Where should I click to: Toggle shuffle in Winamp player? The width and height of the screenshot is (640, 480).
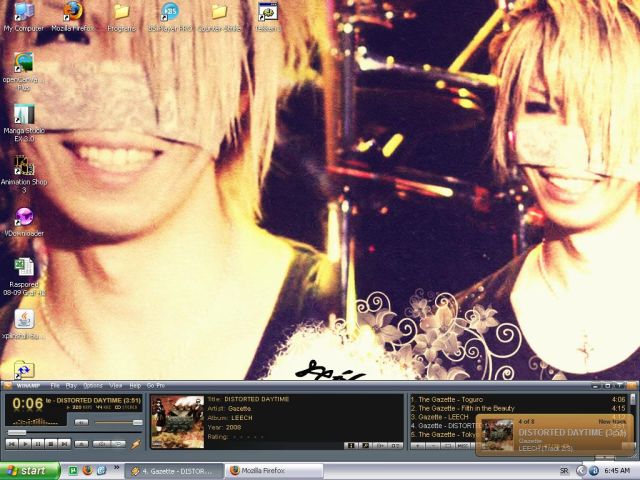103,443
